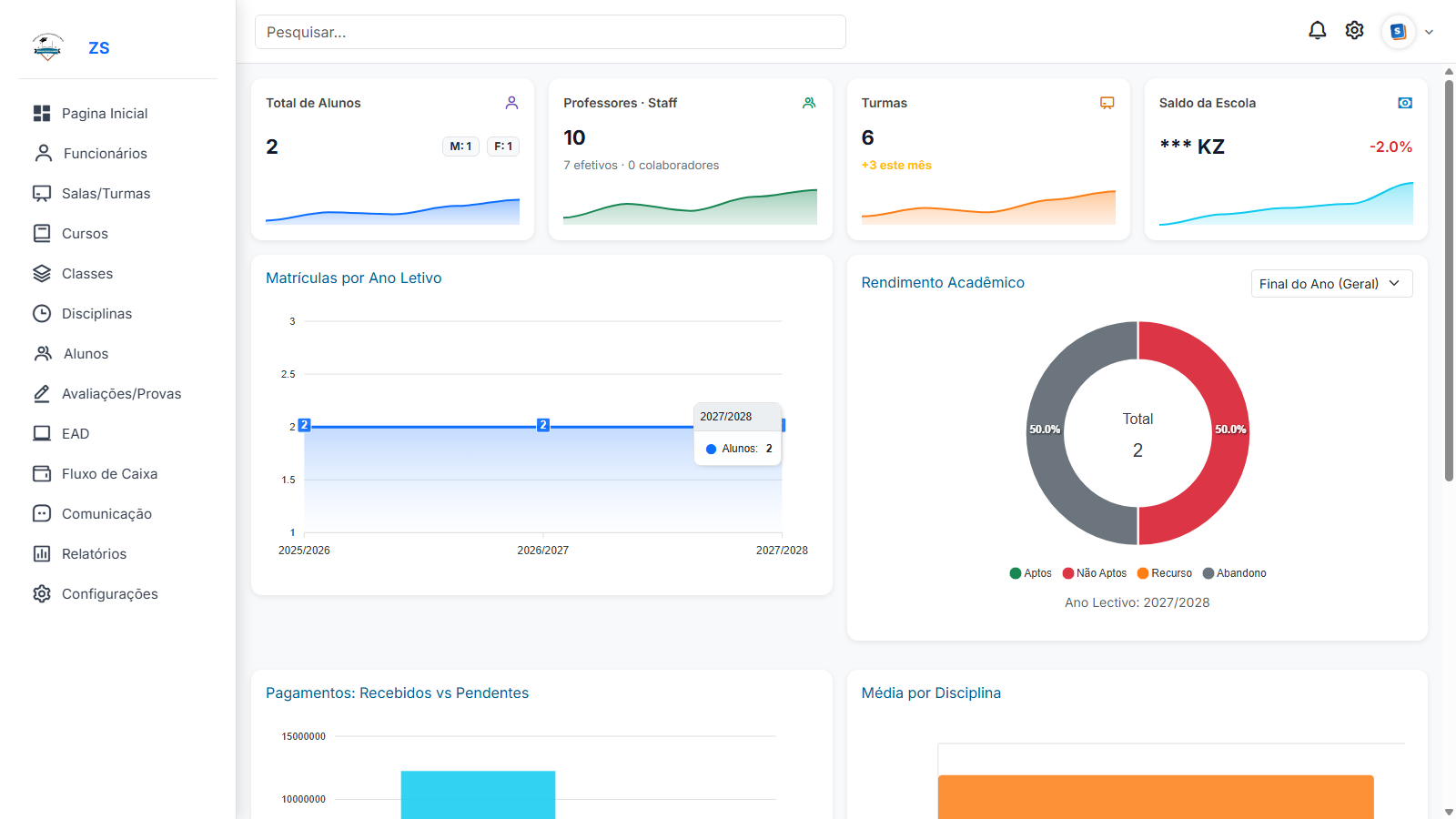Open the Disciplinas page from sidebar

(x=96, y=313)
